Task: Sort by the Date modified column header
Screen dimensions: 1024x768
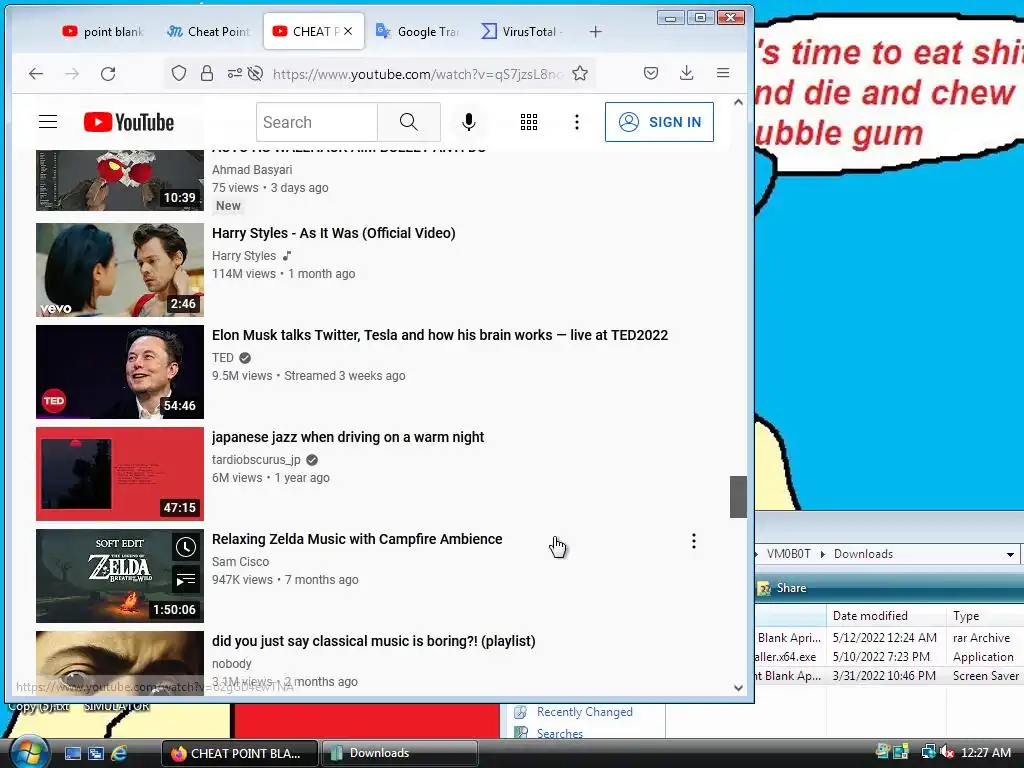Action: (886, 616)
